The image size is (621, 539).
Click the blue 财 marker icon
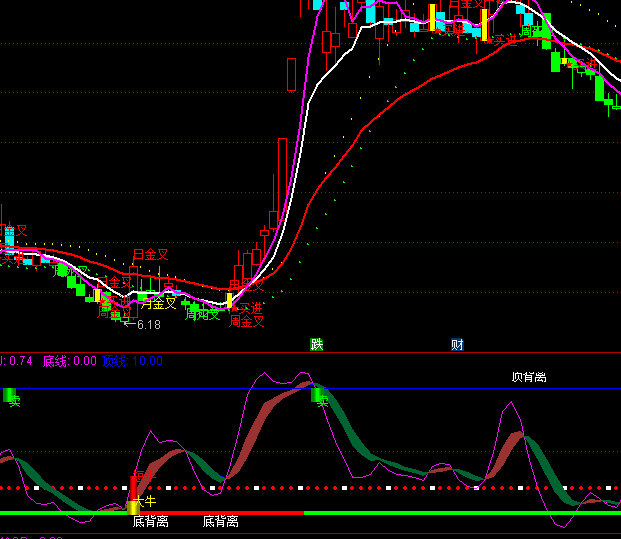point(457,345)
